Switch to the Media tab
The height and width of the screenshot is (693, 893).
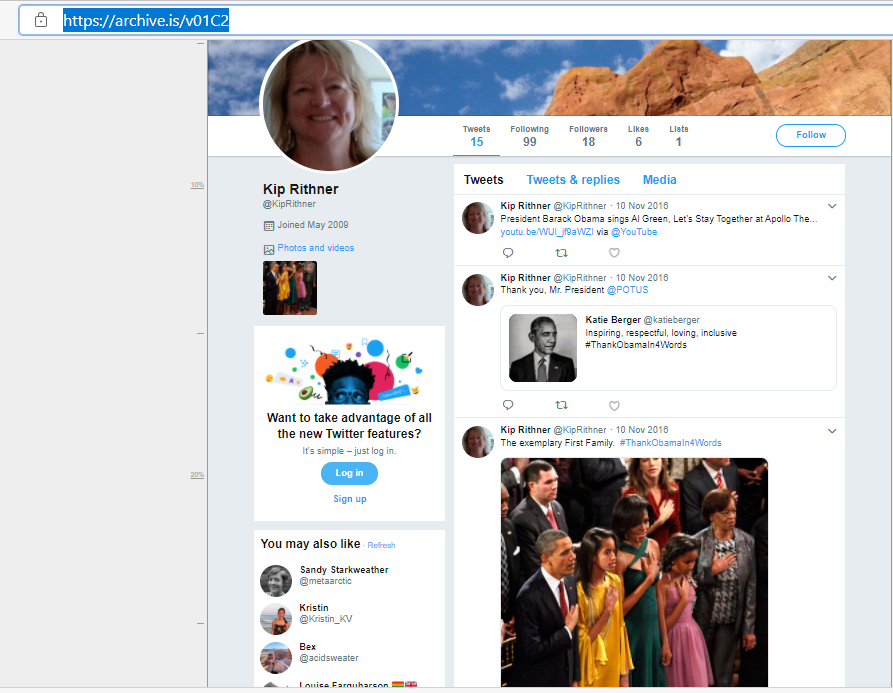point(659,180)
